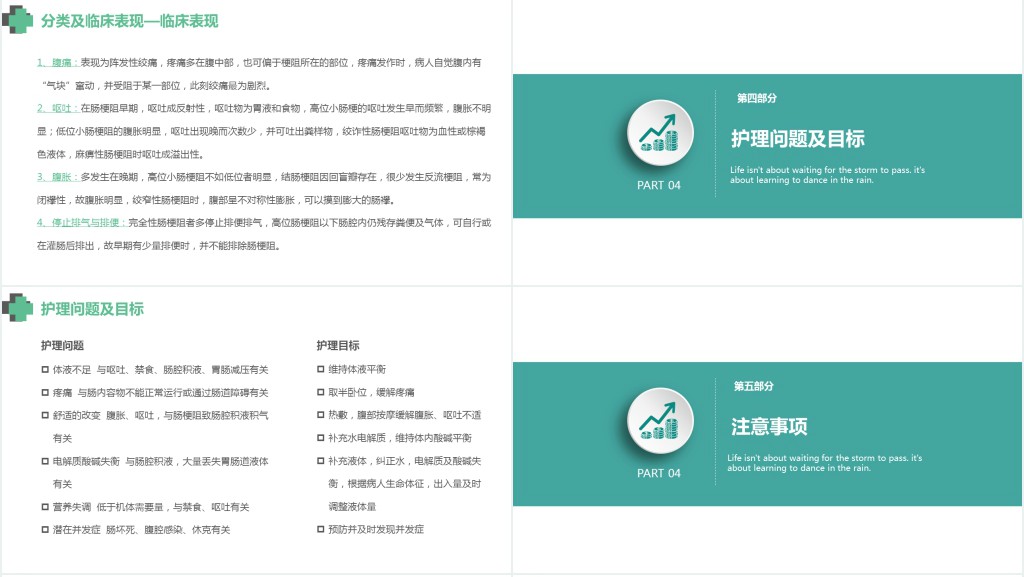Select the 第四部分 label
This screenshot has height=577, width=1024.
tap(756, 98)
